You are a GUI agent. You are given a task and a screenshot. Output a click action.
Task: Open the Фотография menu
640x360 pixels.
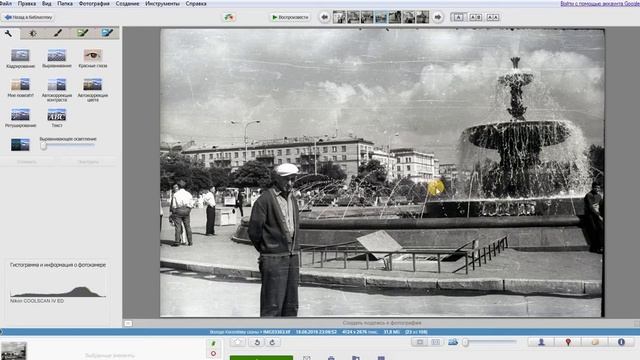(94, 4)
